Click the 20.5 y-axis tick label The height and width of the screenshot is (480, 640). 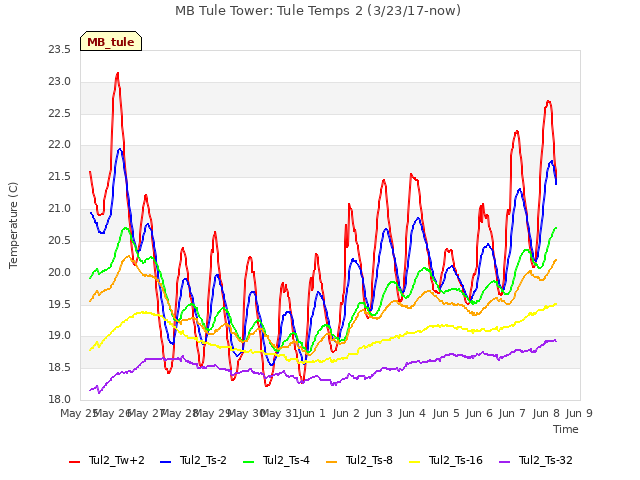[x=60, y=240]
